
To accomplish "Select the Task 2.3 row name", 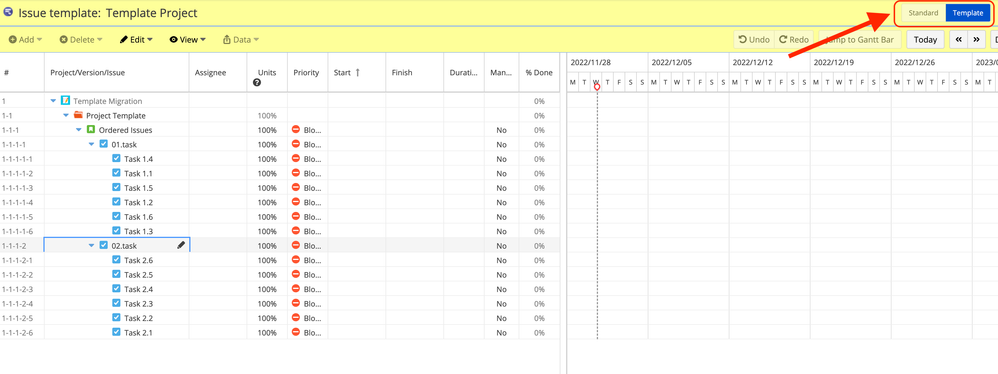I will [138, 303].
